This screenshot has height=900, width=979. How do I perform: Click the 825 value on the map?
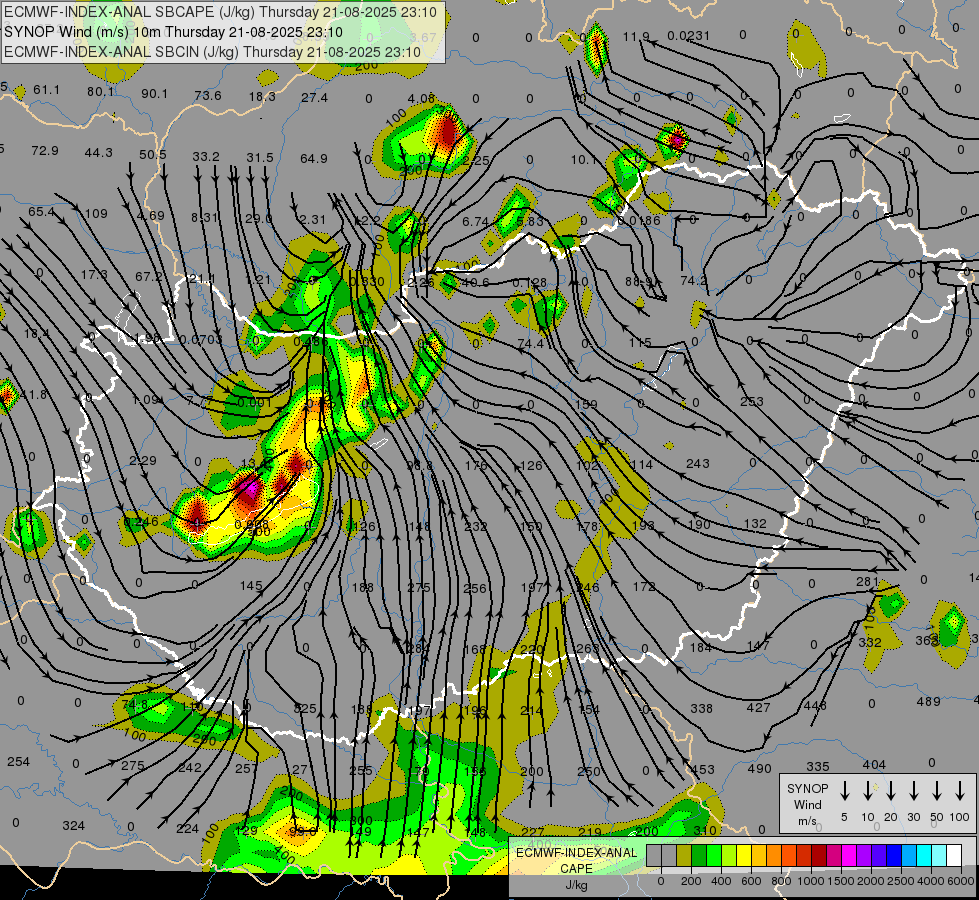click(x=305, y=708)
